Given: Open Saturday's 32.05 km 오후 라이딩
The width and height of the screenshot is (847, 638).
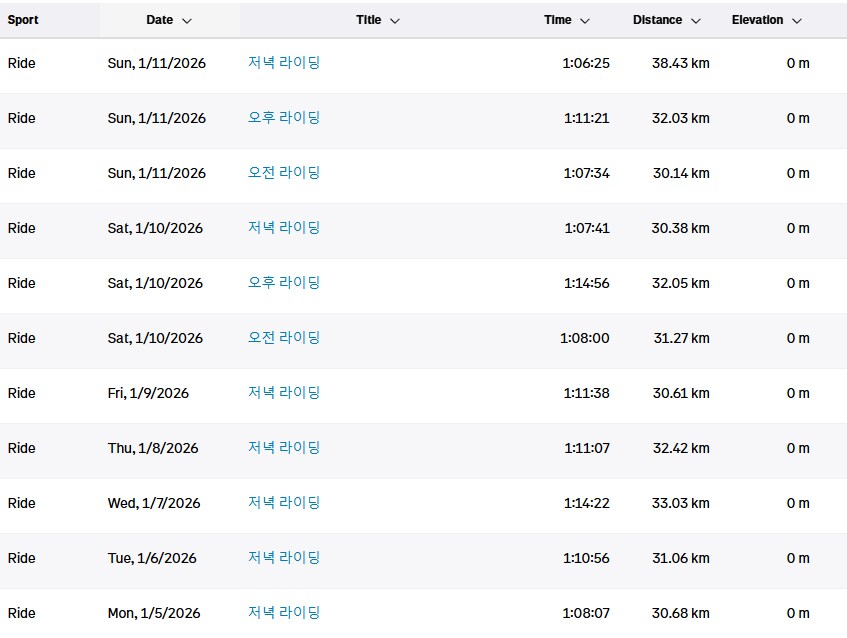Looking at the screenshot, I should click(284, 282).
